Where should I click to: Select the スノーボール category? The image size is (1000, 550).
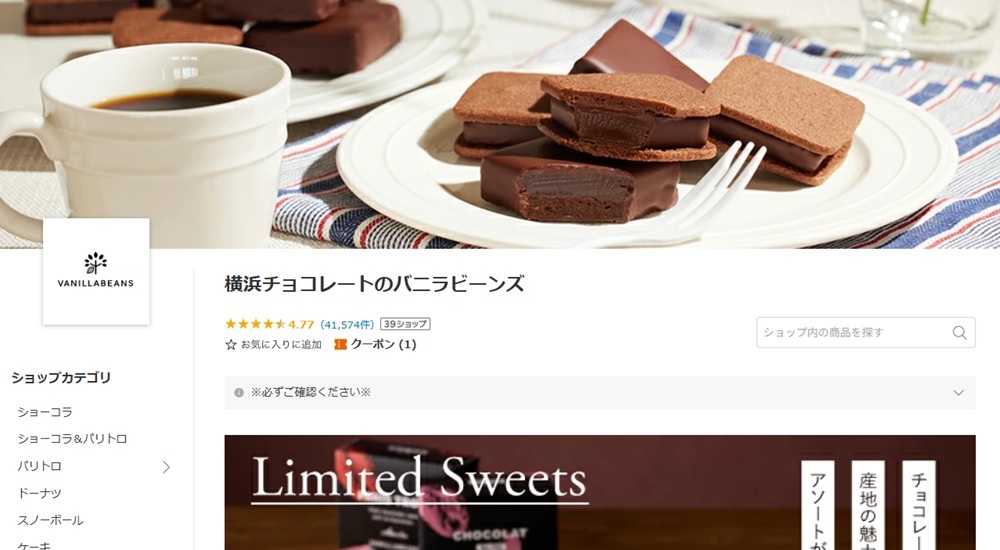(50, 520)
